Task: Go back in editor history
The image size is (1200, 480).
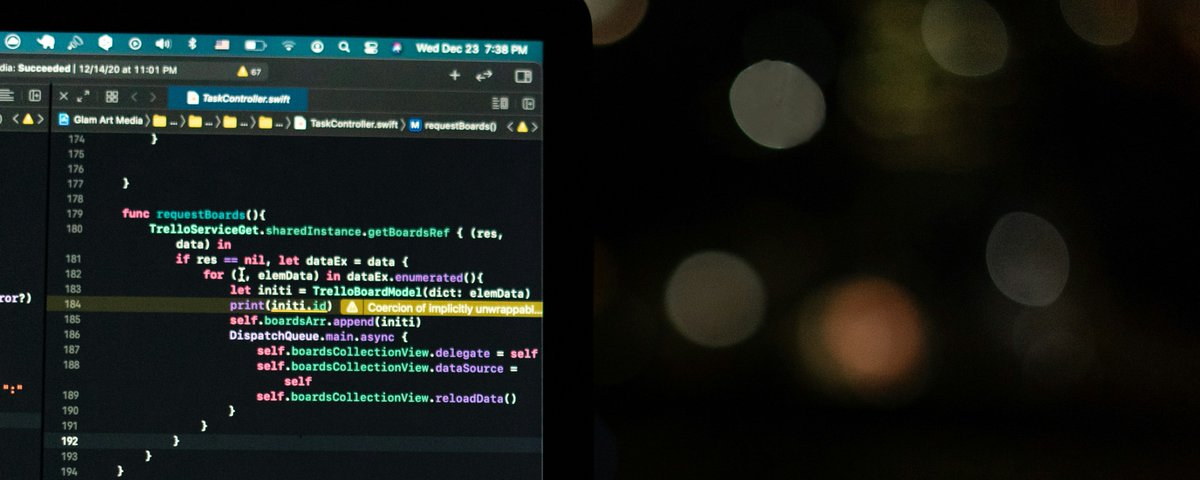Action: (x=133, y=97)
